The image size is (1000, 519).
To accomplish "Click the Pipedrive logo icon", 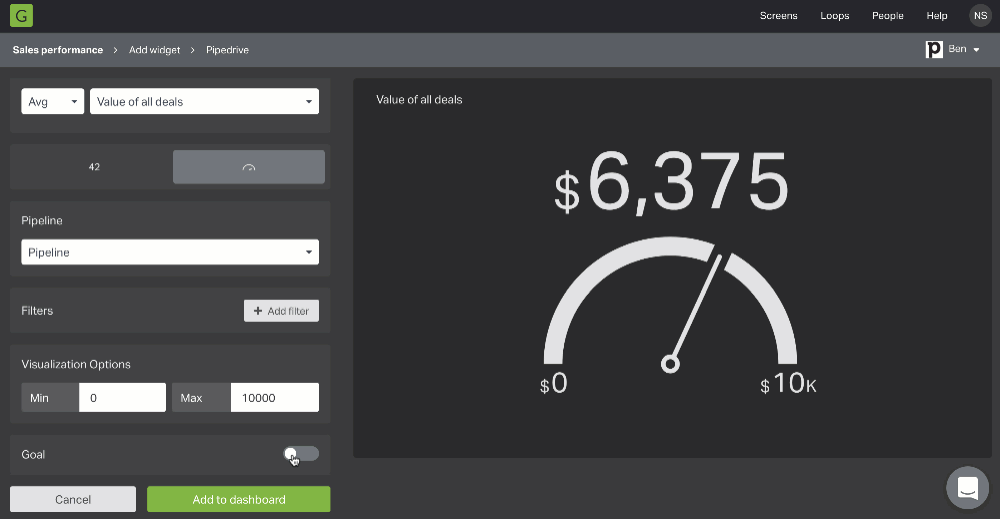I will [934, 49].
